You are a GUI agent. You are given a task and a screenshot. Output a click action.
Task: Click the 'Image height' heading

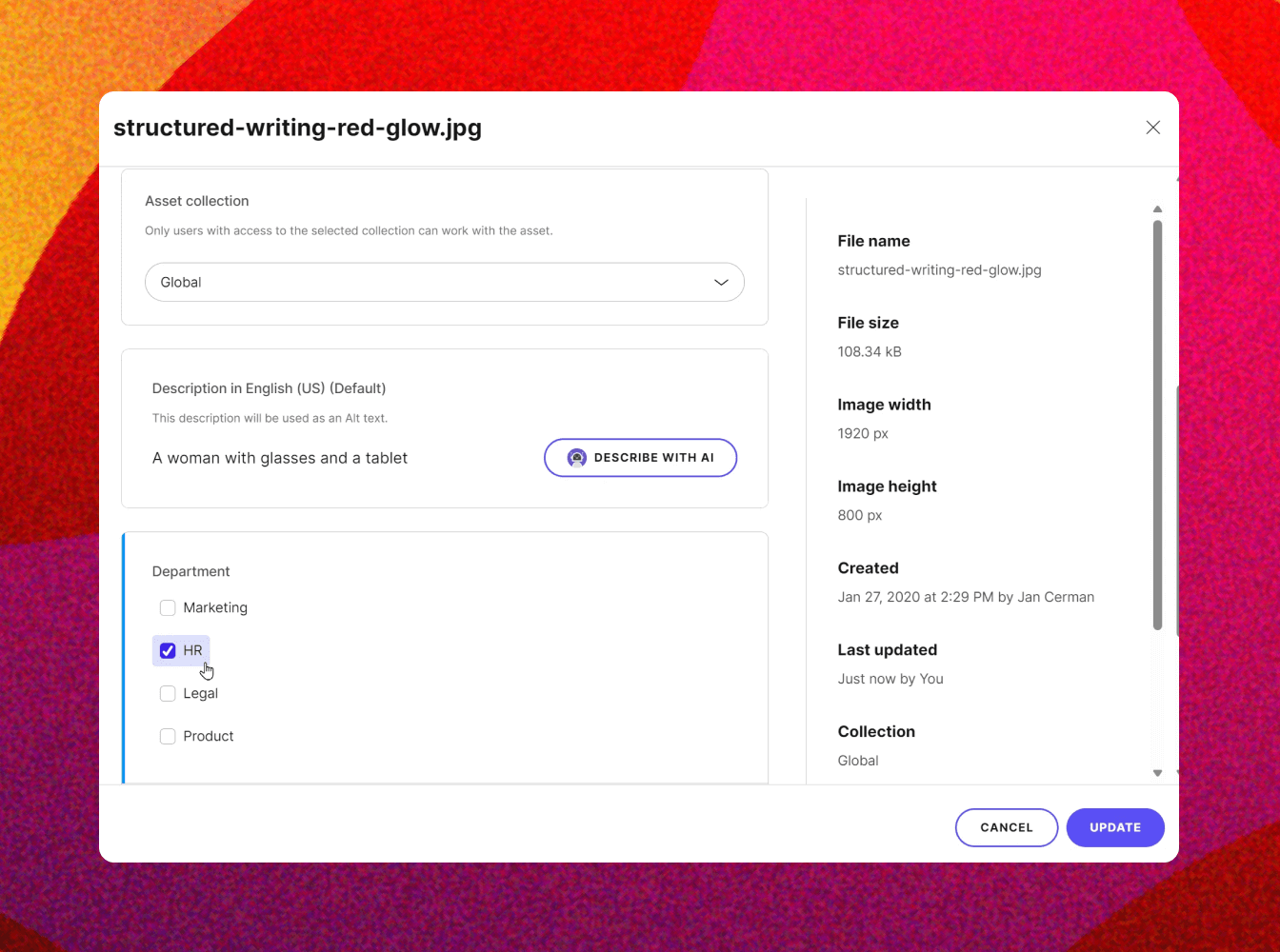888,486
